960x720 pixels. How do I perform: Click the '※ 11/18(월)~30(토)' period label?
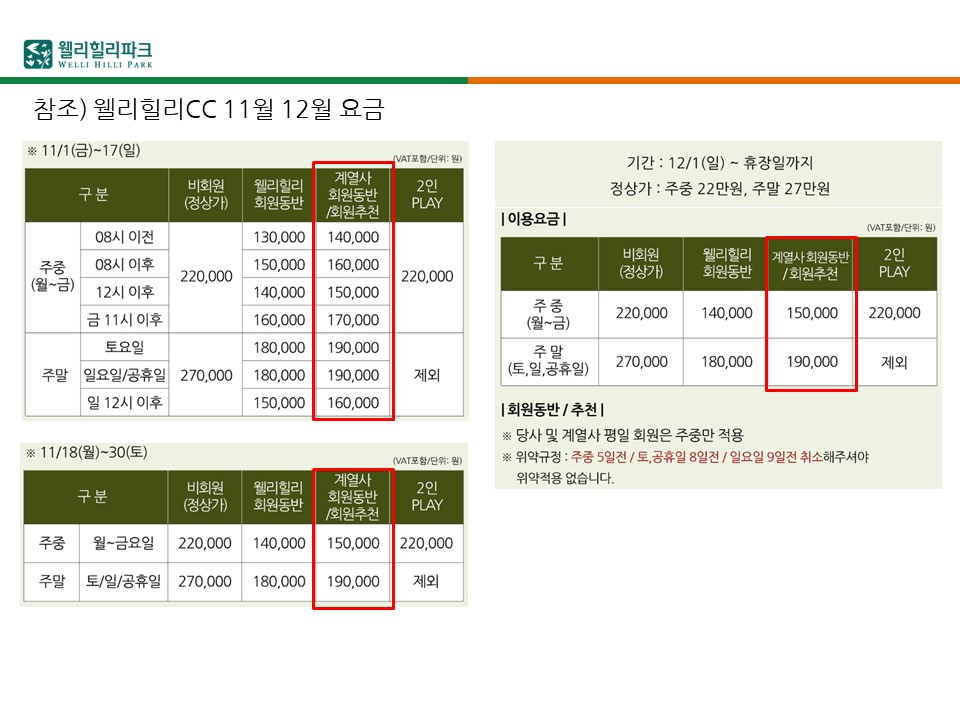87,452
